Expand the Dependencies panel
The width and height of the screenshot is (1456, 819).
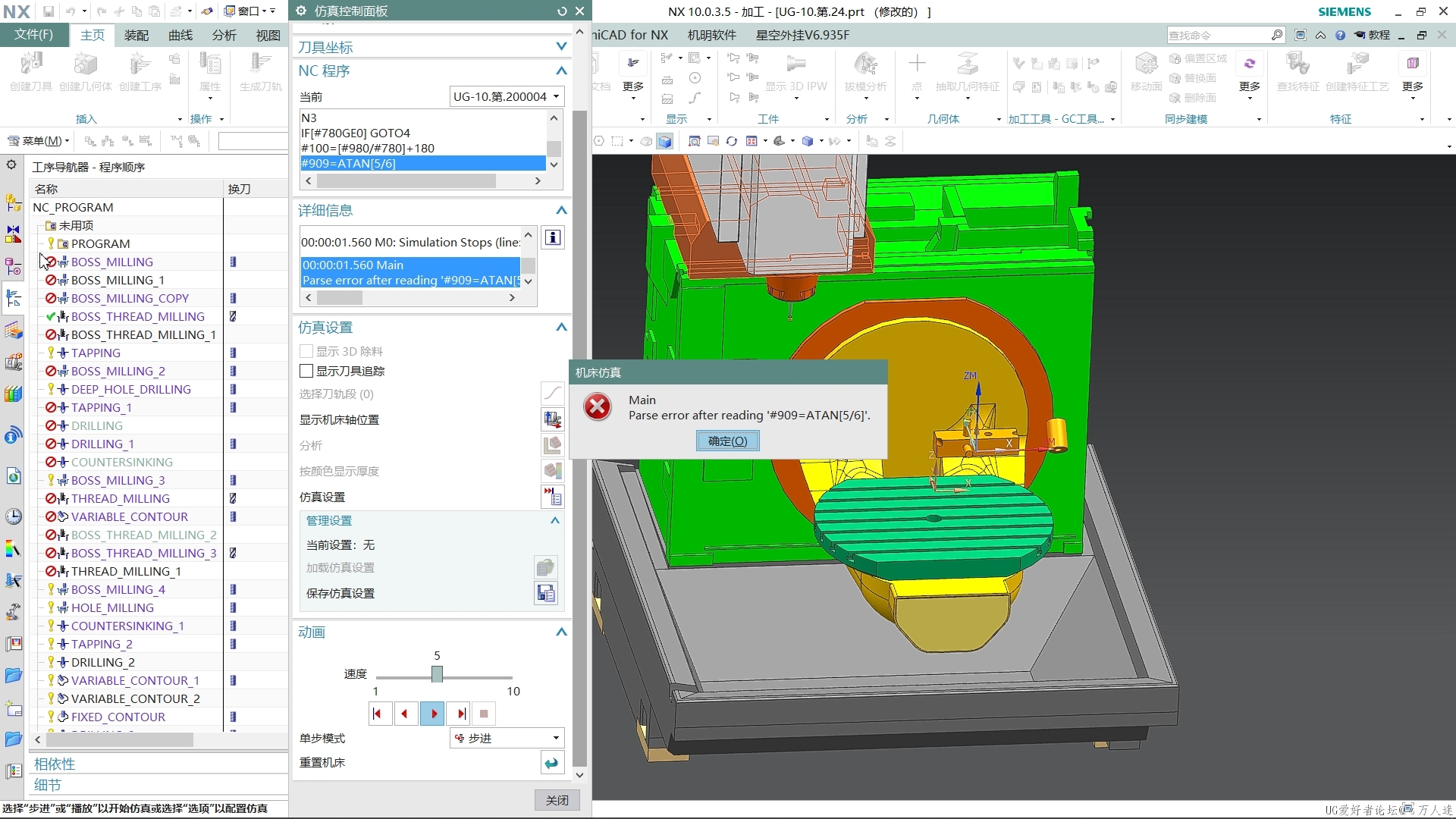pos(55,764)
